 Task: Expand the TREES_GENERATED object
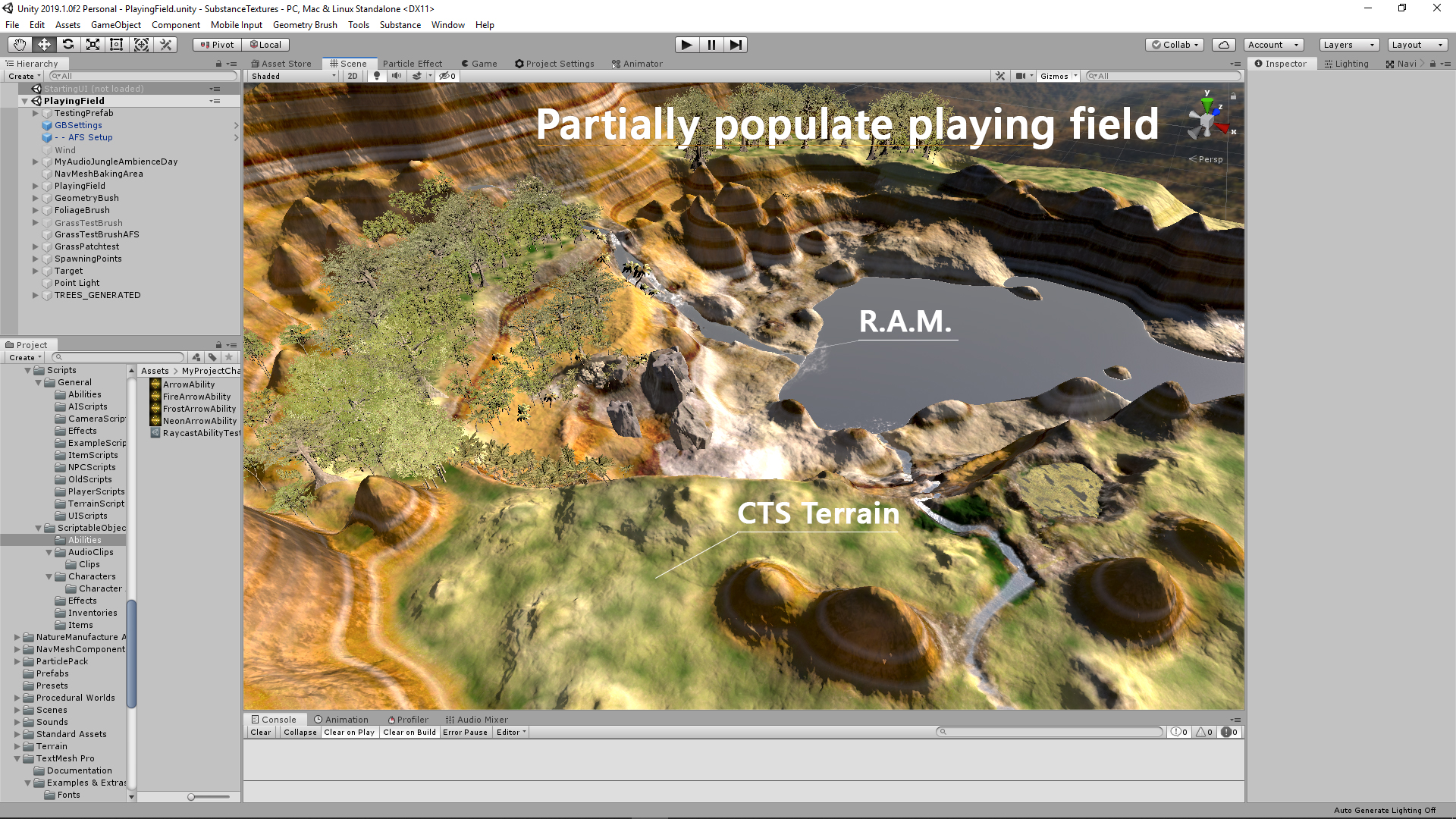pos(35,295)
